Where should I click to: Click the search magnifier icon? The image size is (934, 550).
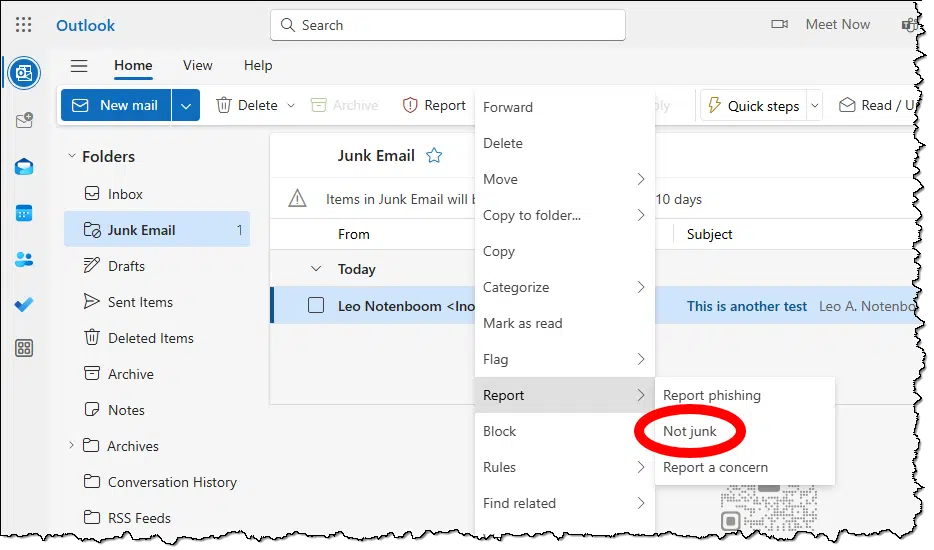(288, 25)
